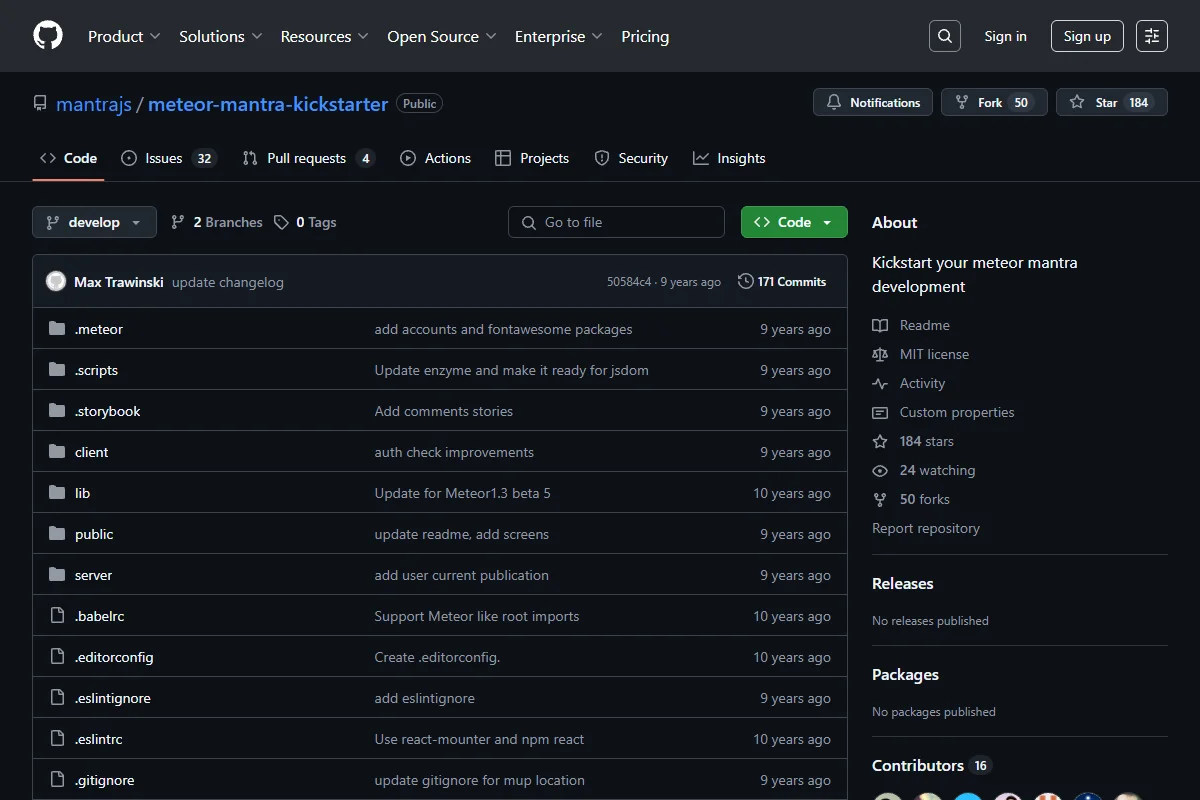Screen dimensions: 1200x800
Task: Switch to the Issues tab
Action: pos(168,158)
